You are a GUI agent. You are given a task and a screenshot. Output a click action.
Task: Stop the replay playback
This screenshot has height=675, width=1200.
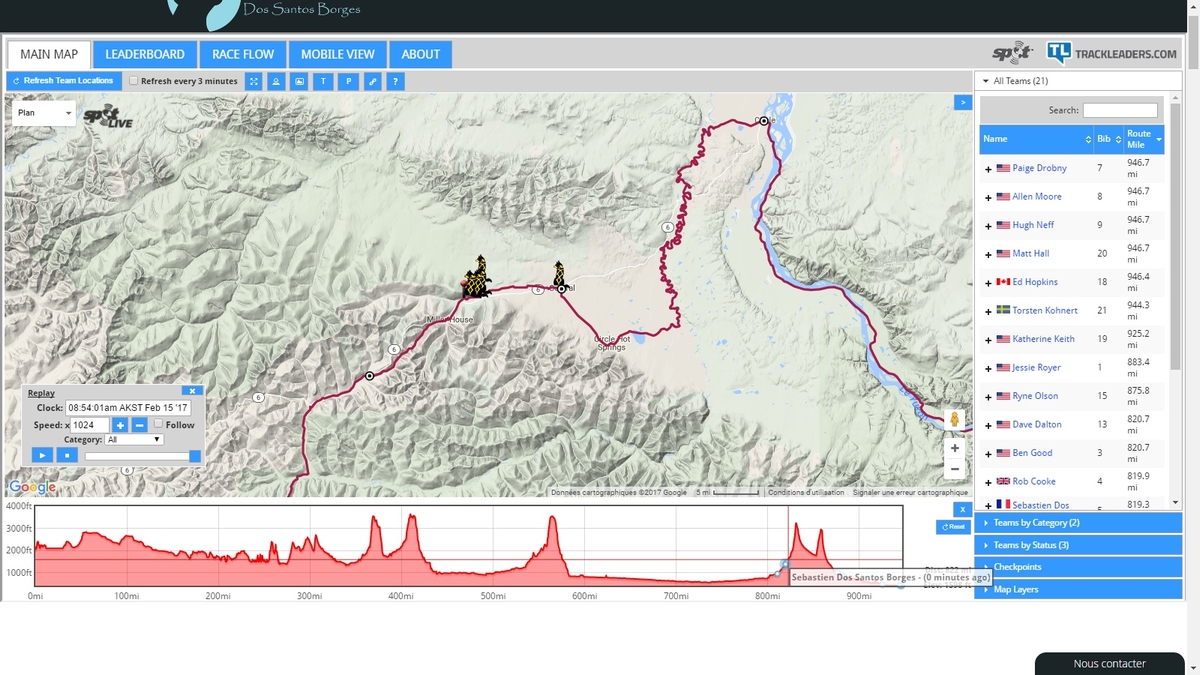[x=66, y=456]
